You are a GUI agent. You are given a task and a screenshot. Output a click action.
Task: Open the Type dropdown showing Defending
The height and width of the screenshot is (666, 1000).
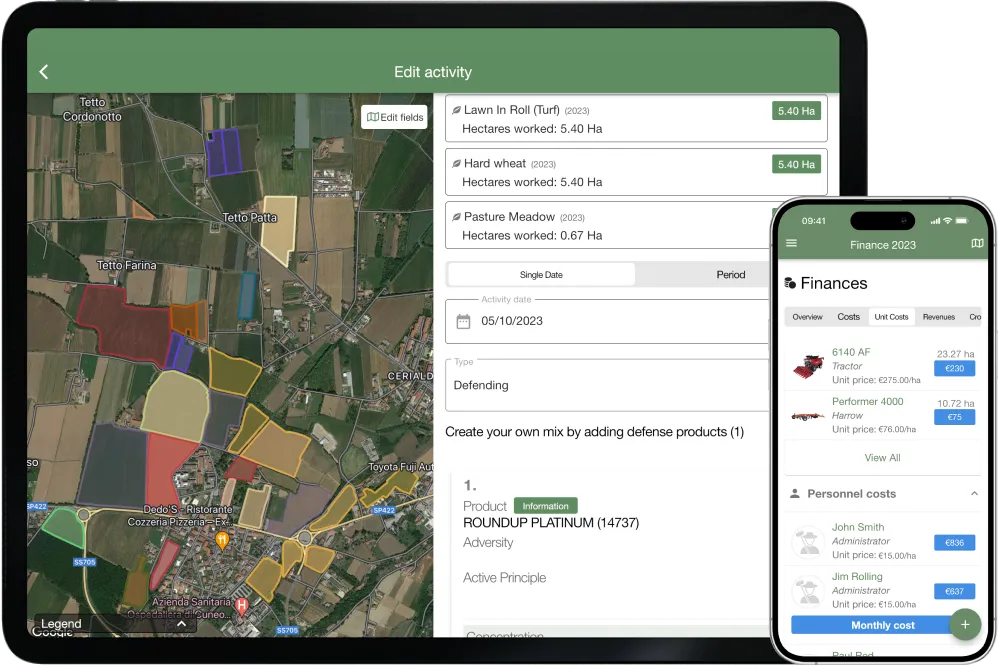coord(609,385)
